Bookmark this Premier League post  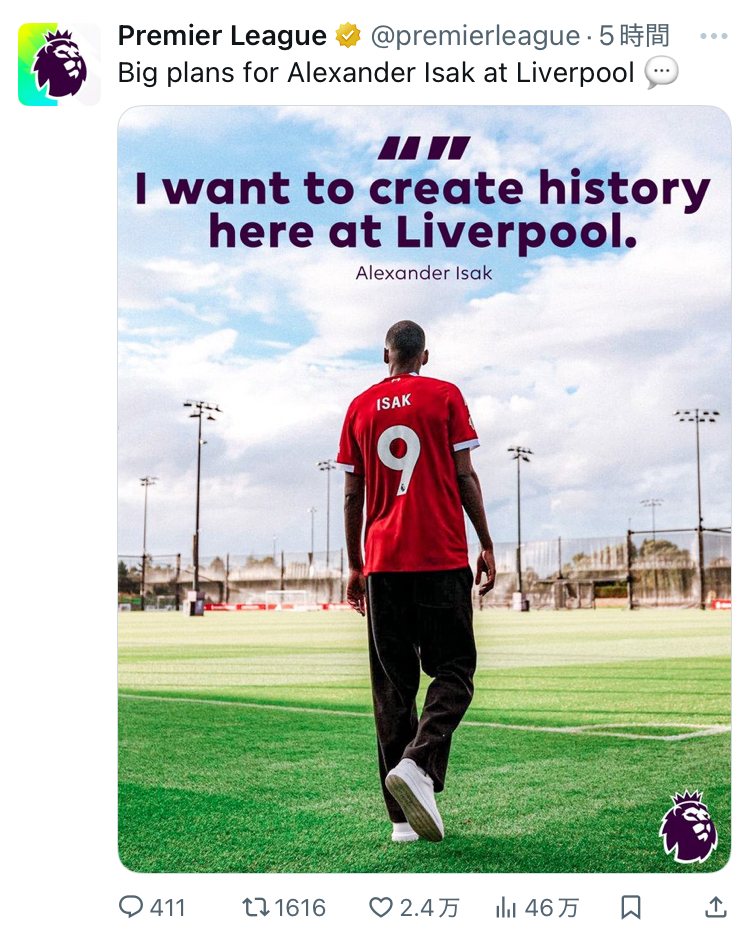point(631,907)
